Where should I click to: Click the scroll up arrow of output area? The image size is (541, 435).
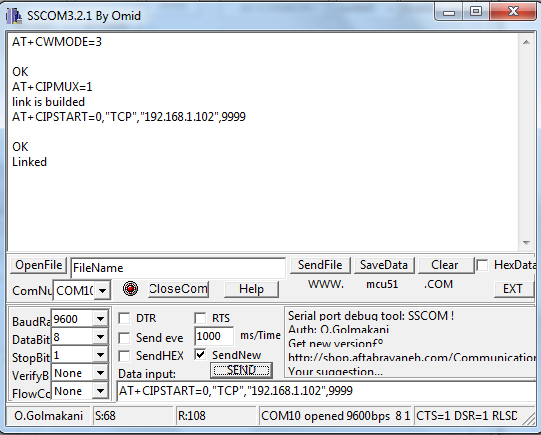click(x=526, y=42)
